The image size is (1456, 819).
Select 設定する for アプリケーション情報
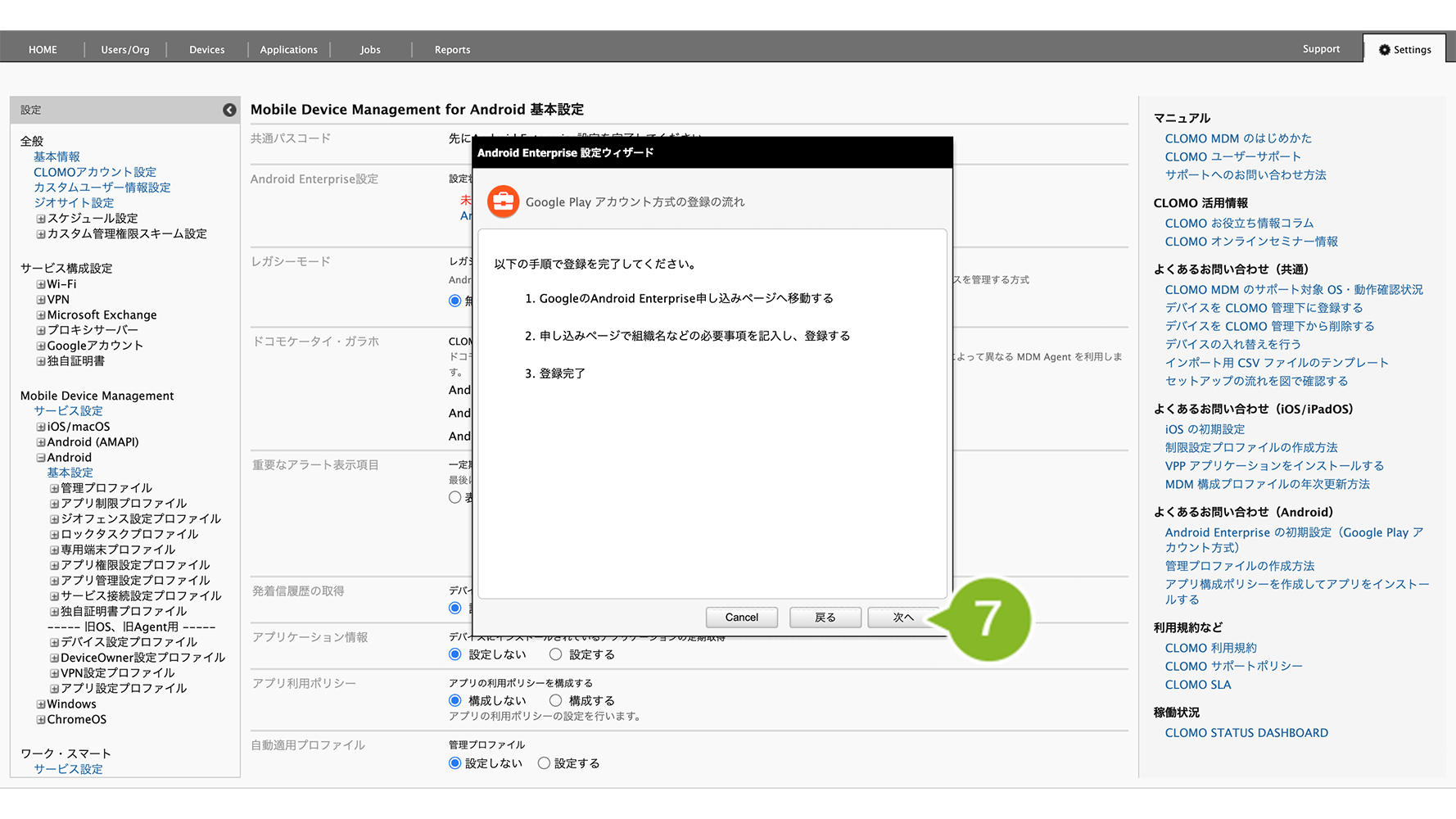[556, 654]
